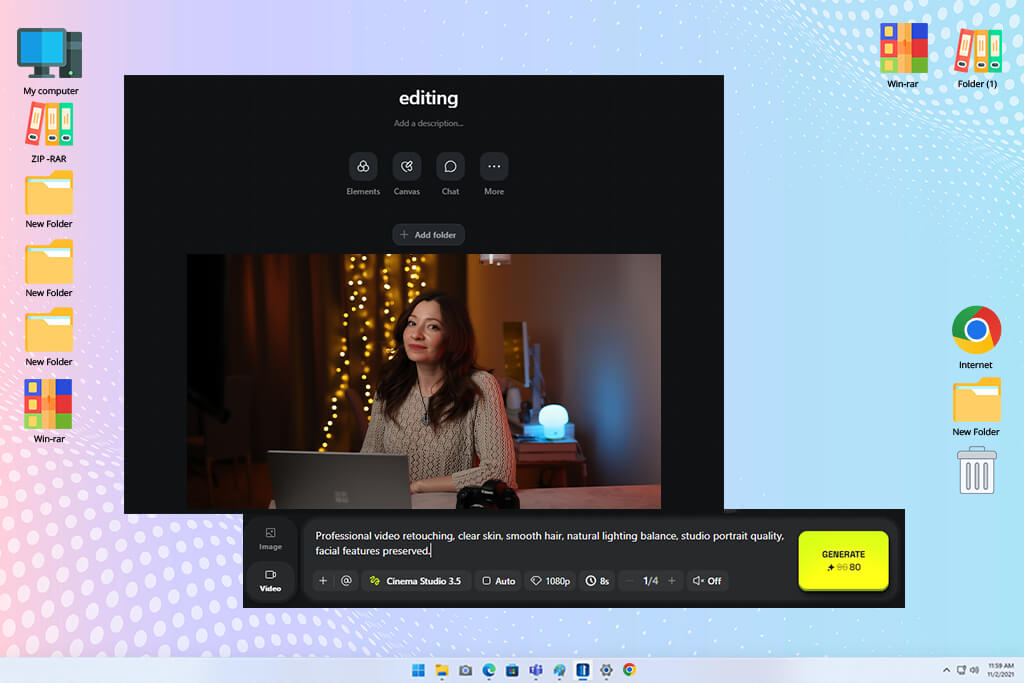Screen dimensions: 1024x683
Task: Open the ZIP -RAR desktop icon
Action: coord(49,133)
